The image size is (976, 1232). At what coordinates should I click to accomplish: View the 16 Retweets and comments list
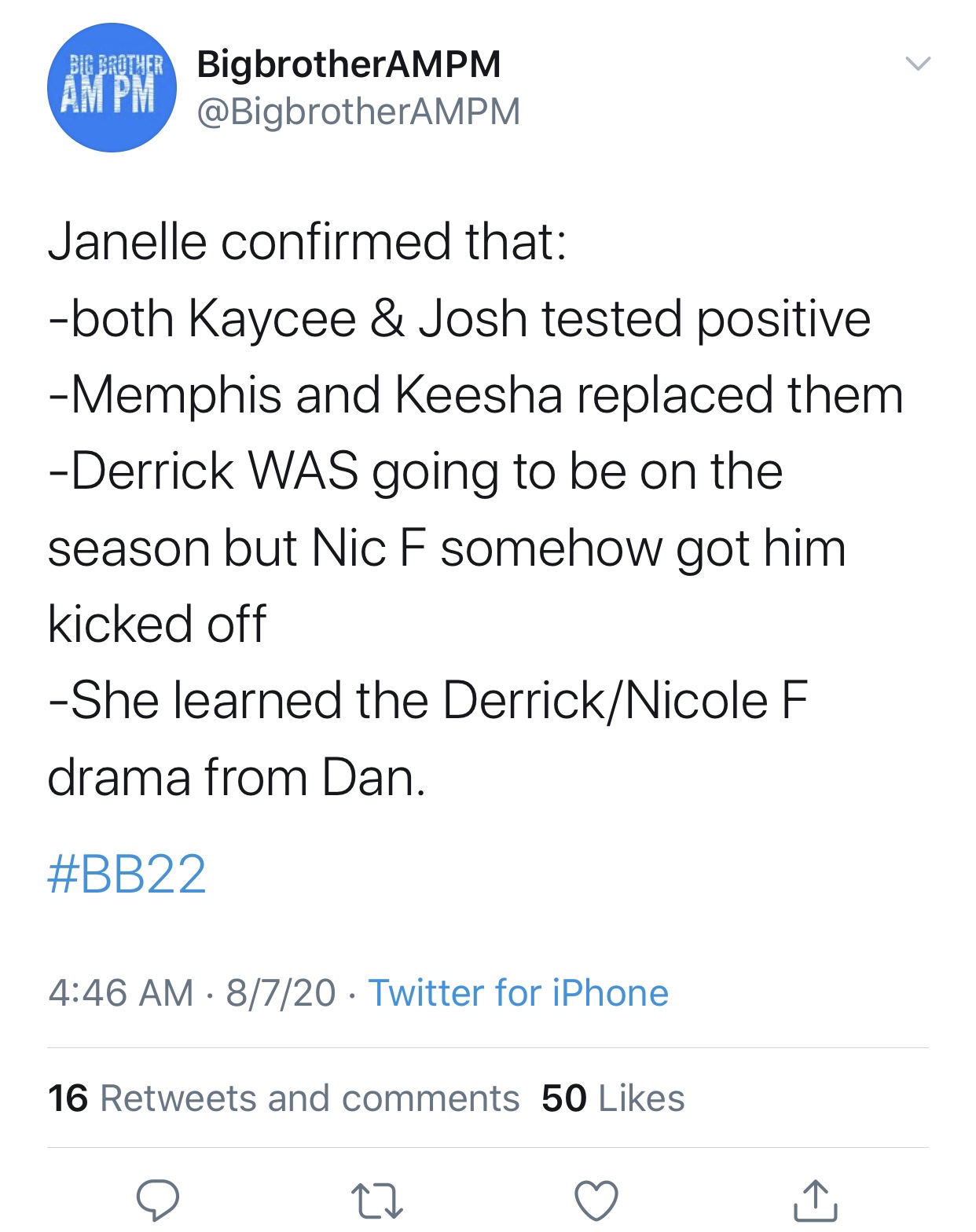point(284,1098)
